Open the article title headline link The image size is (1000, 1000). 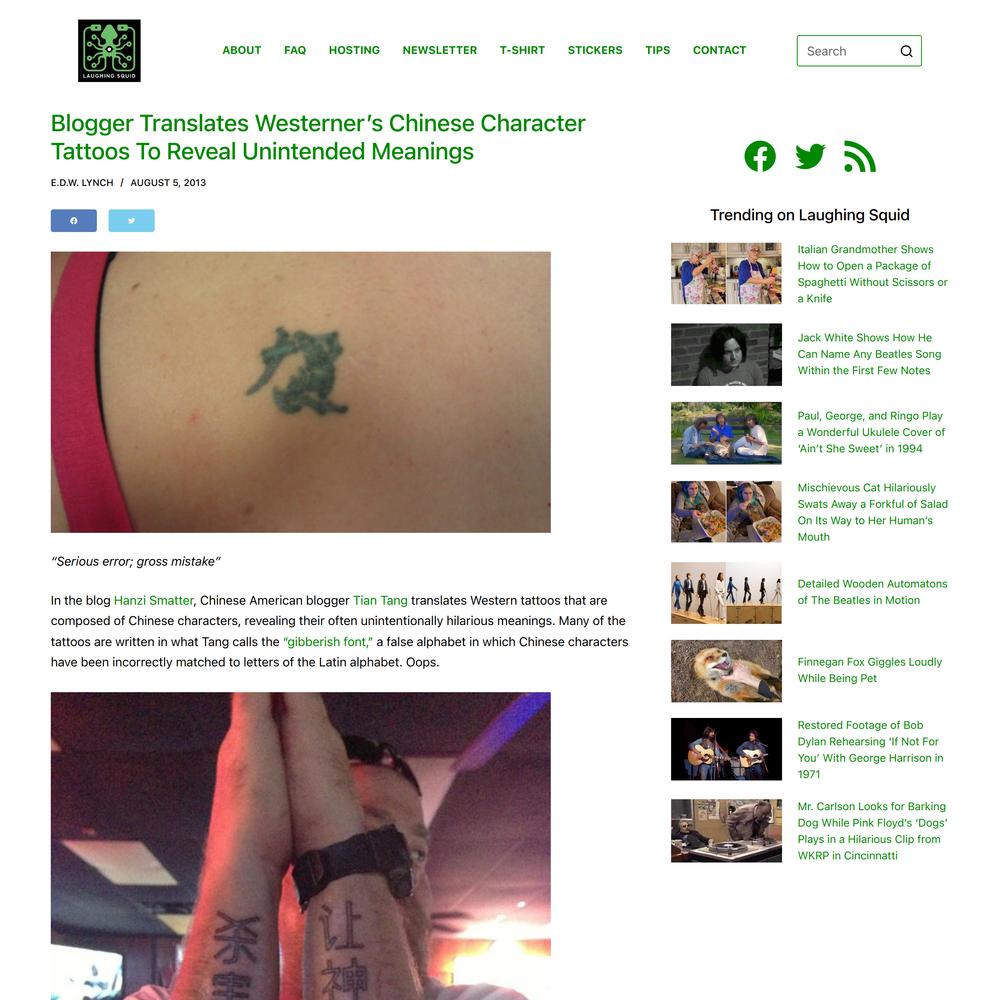tap(318, 137)
